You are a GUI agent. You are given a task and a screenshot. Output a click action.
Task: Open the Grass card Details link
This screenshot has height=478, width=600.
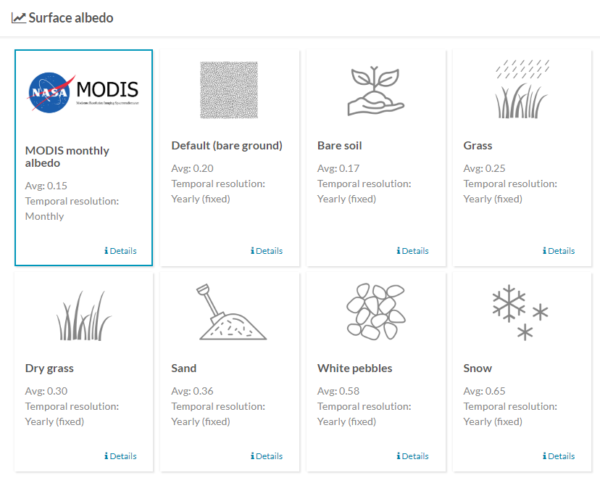(x=559, y=251)
